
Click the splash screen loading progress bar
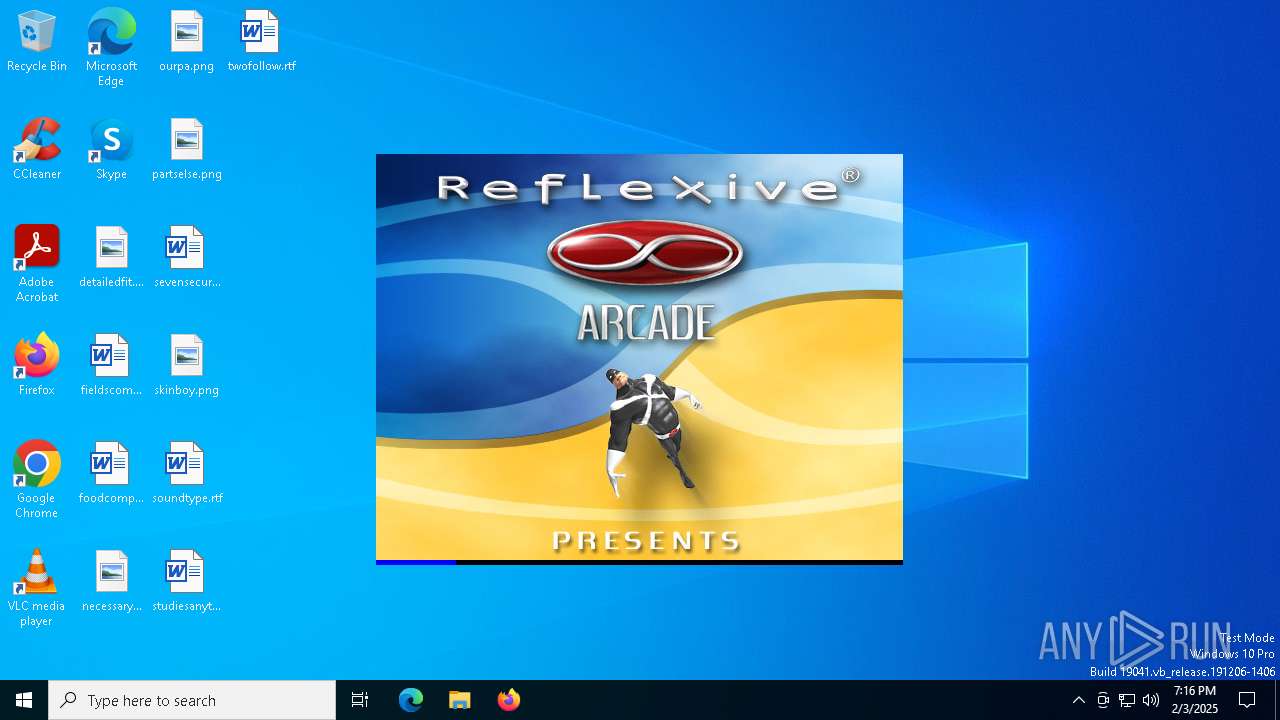click(x=639, y=562)
